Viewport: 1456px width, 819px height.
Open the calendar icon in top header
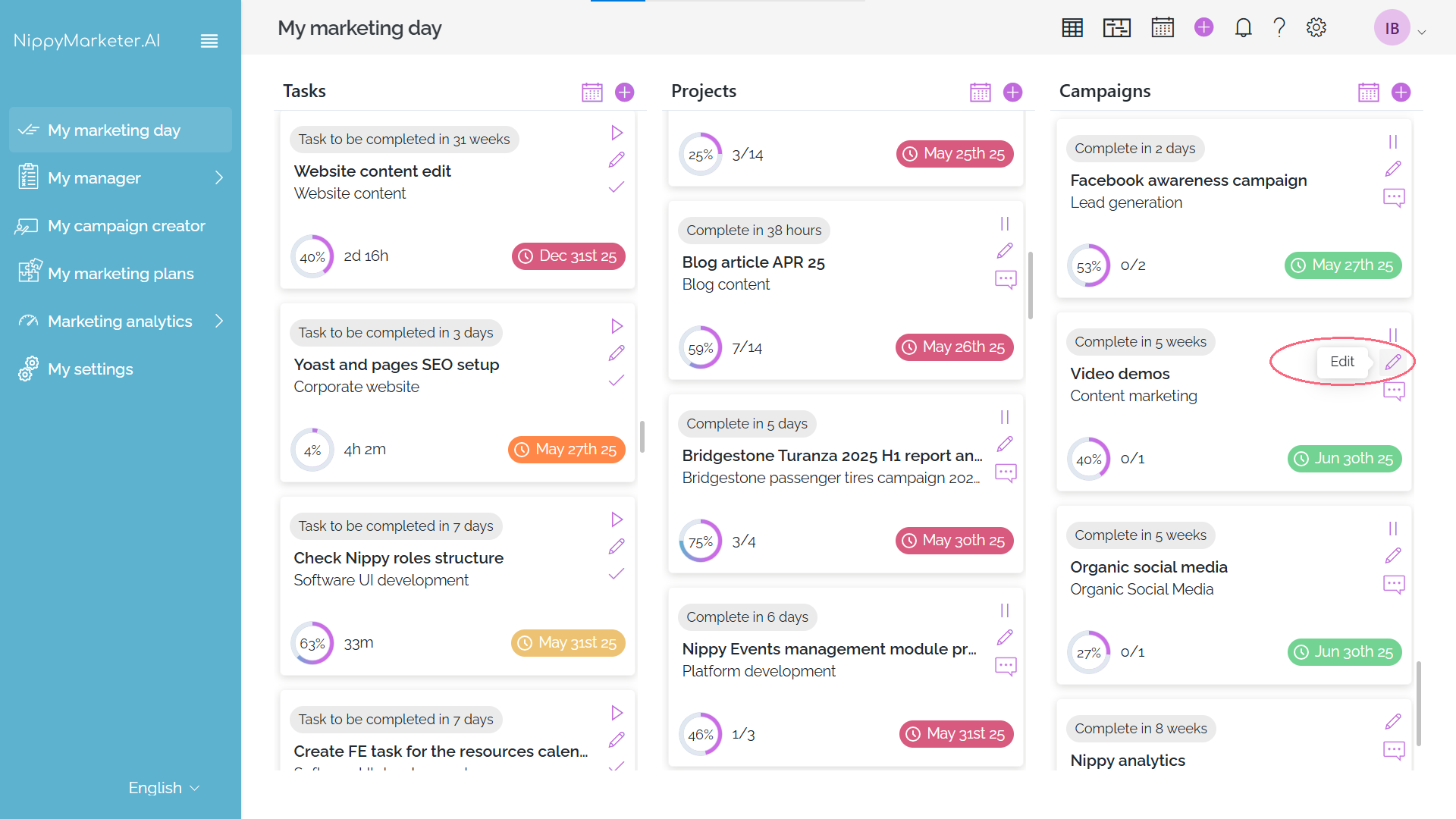(x=1163, y=28)
